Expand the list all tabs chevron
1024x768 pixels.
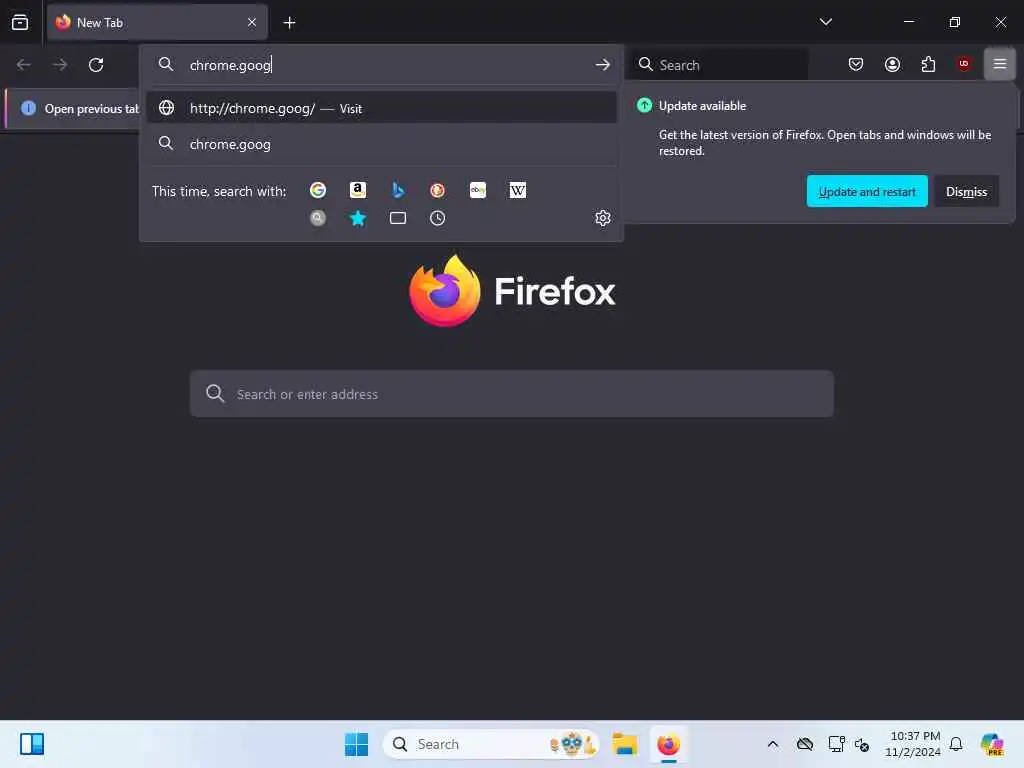point(825,22)
